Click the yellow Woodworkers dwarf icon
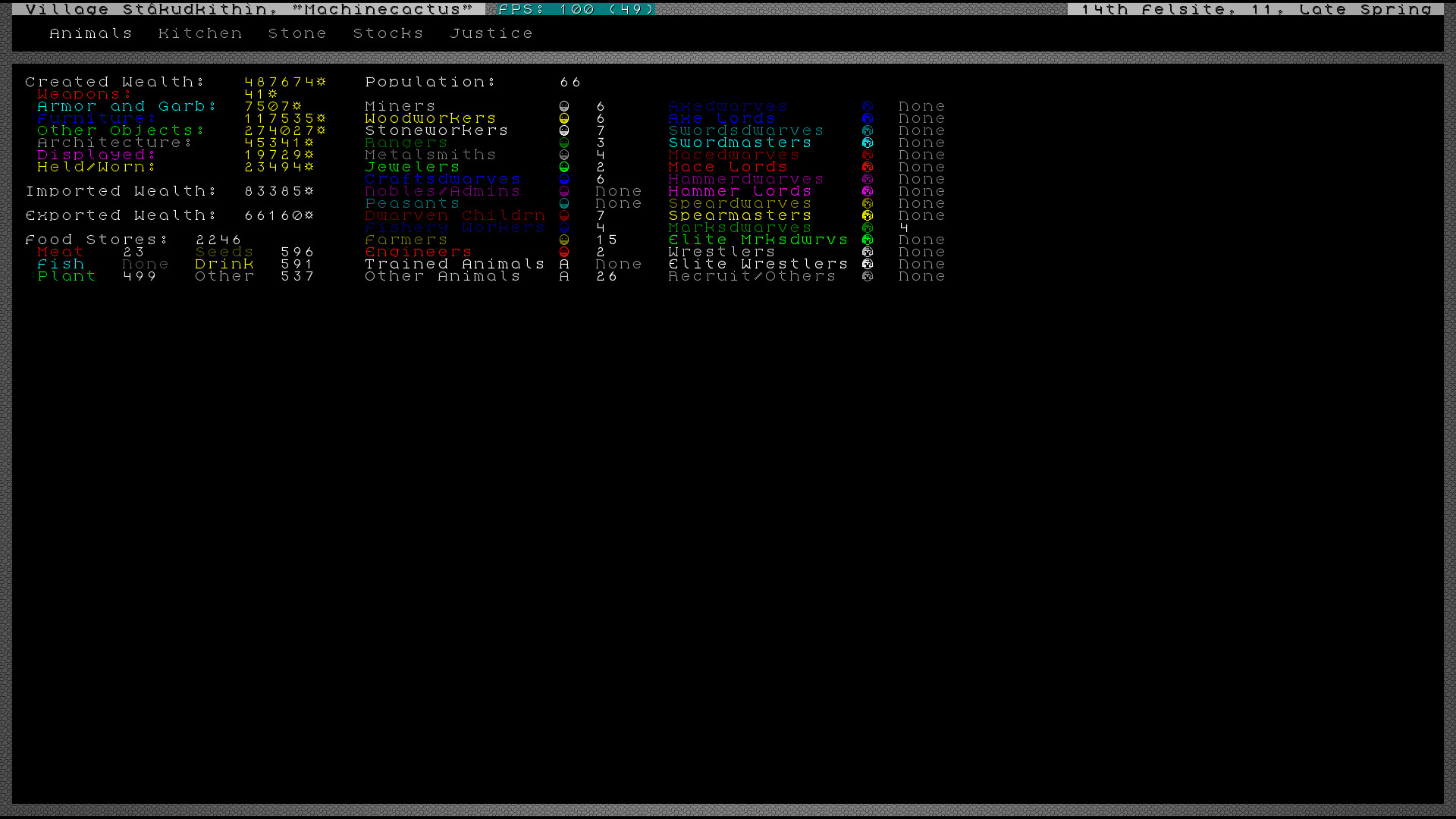1456x819 pixels. tap(564, 118)
